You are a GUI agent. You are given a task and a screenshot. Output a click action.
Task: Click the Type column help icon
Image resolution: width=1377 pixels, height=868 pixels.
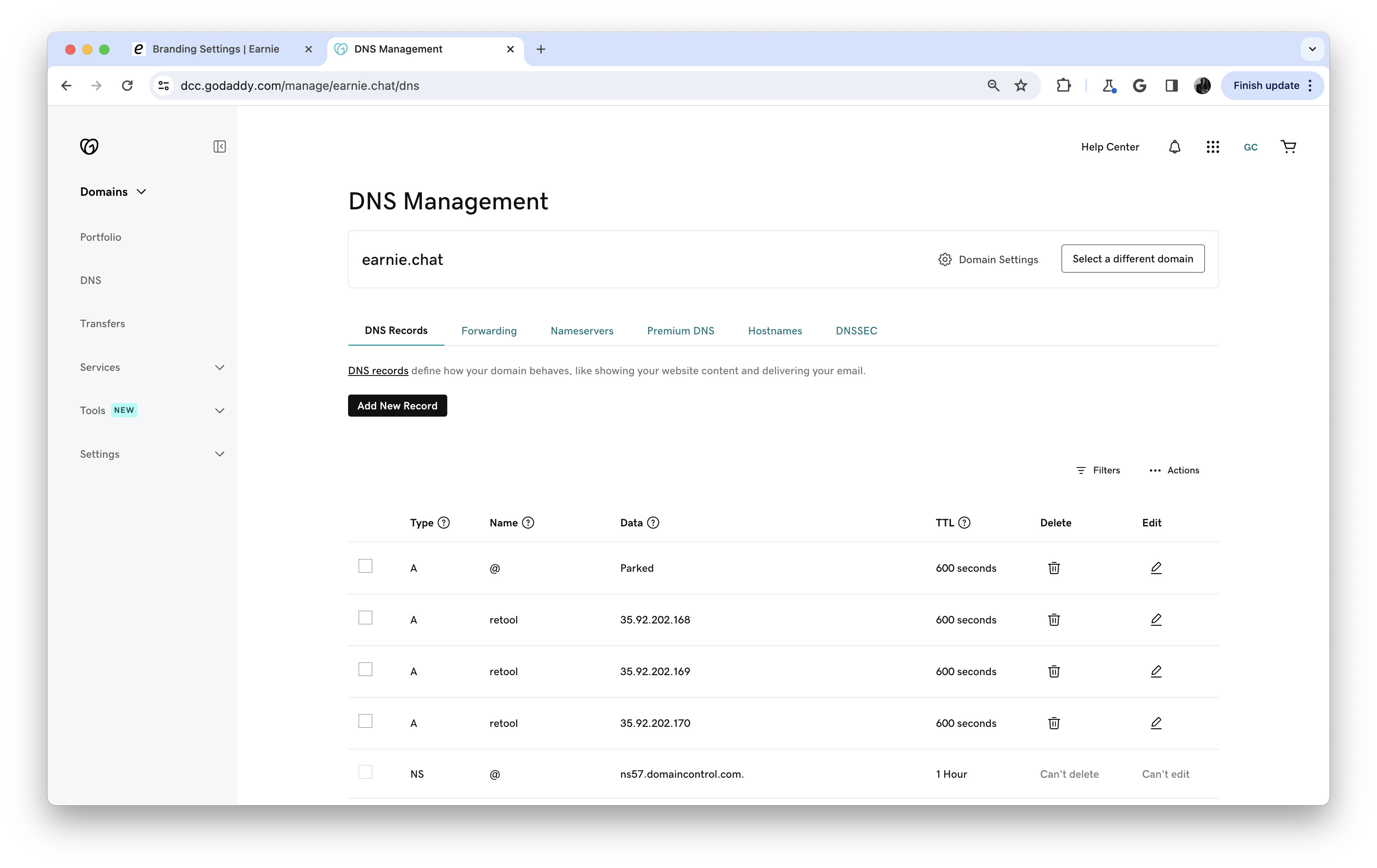pyautogui.click(x=444, y=523)
